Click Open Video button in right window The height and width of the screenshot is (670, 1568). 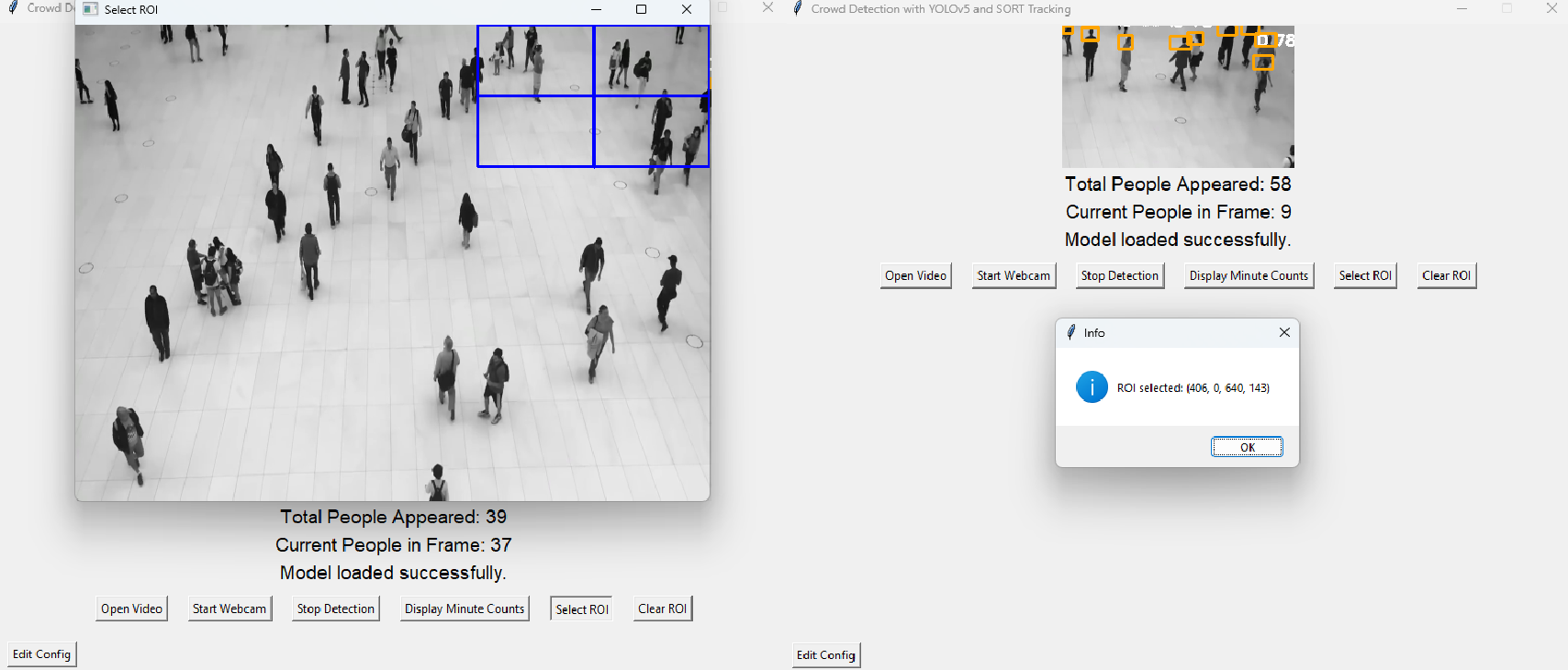click(x=915, y=275)
